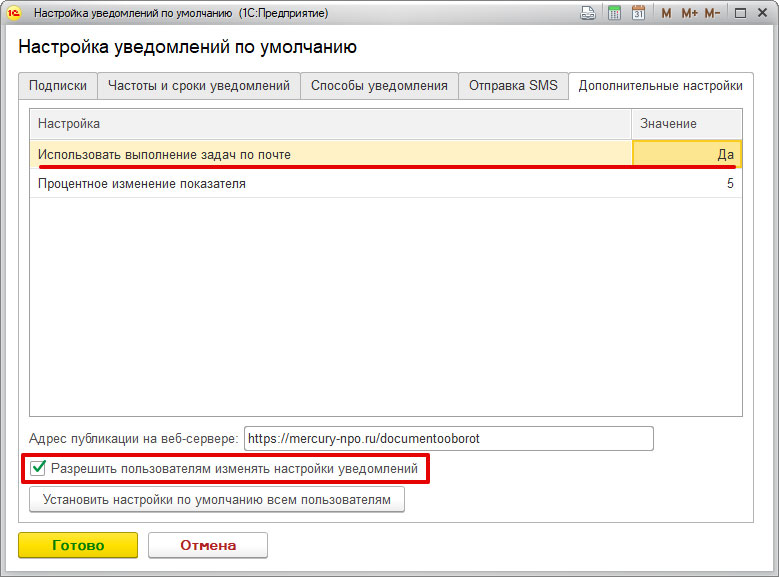The width and height of the screenshot is (779, 577).
Task: Maximize the settings dialog window
Action: point(741,14)
